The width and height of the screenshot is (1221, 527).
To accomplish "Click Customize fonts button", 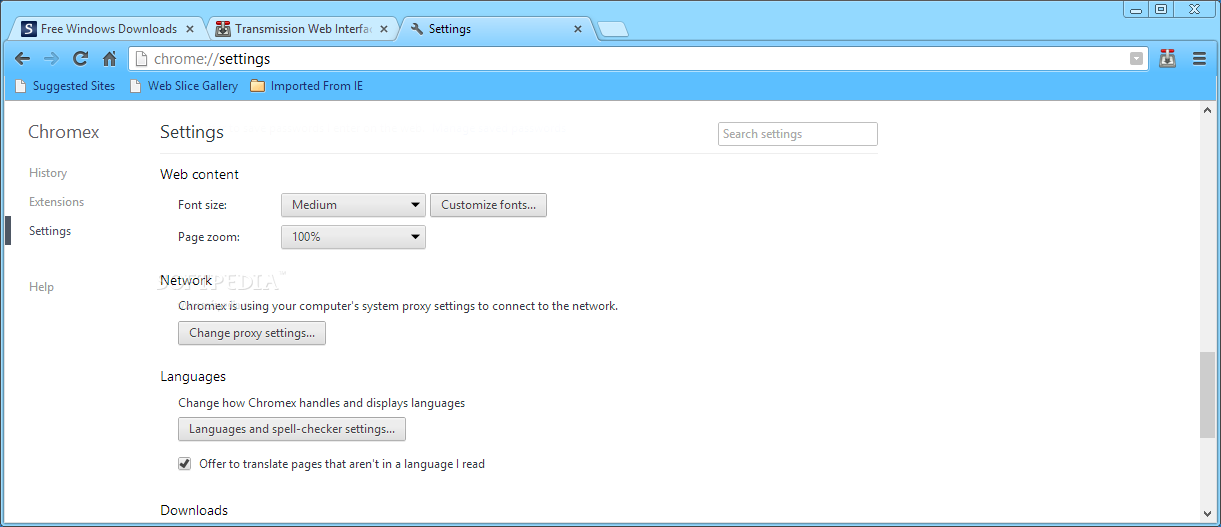I will [488, 205].
